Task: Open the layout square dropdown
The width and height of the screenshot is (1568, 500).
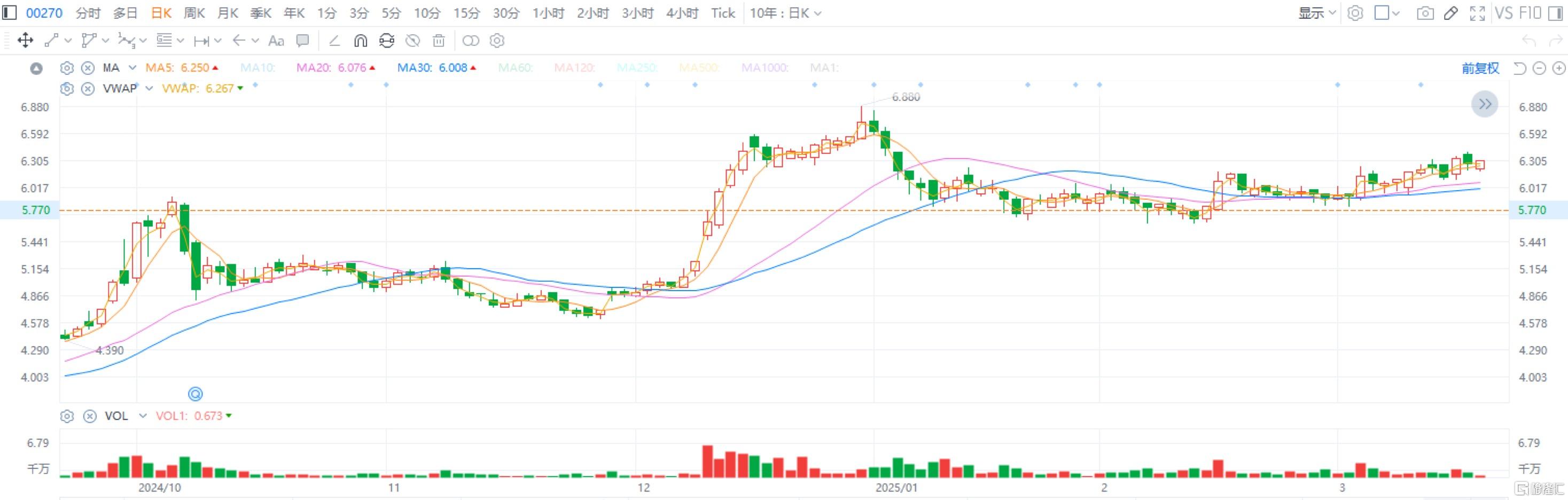Action: (1387, 13)
